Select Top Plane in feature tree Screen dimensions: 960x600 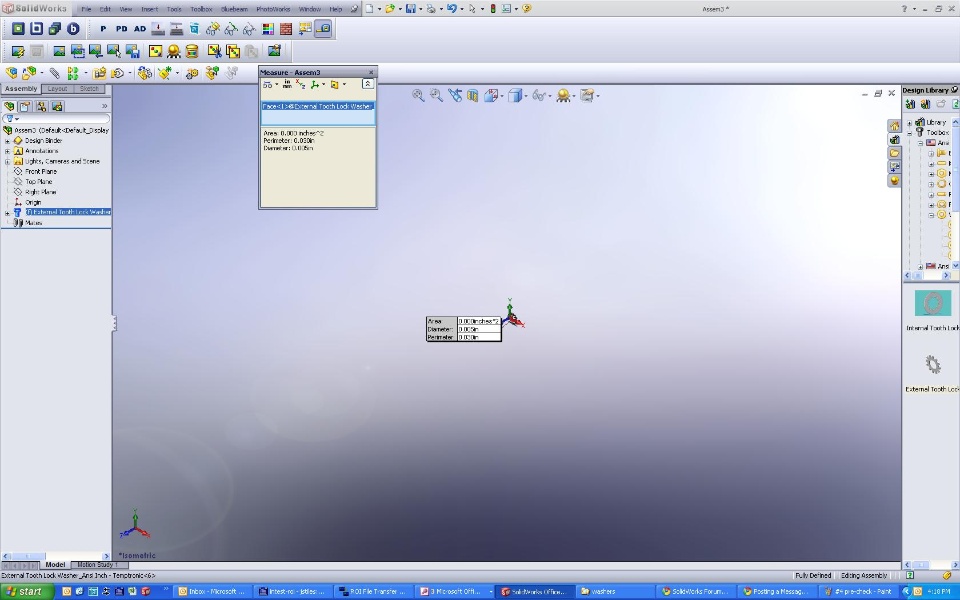click(39, 182)
